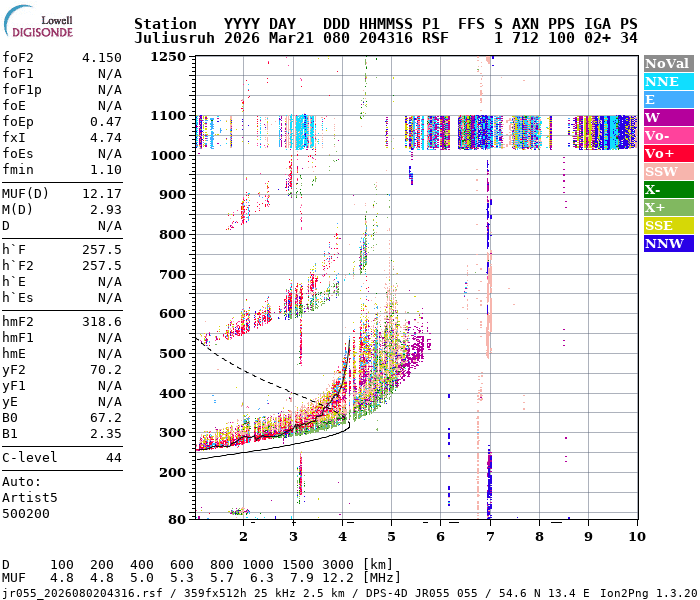The width and height of the screenshot is (700, 600).
Task: Click the cyan NNE legend swatch
Action: coord(668,81)
